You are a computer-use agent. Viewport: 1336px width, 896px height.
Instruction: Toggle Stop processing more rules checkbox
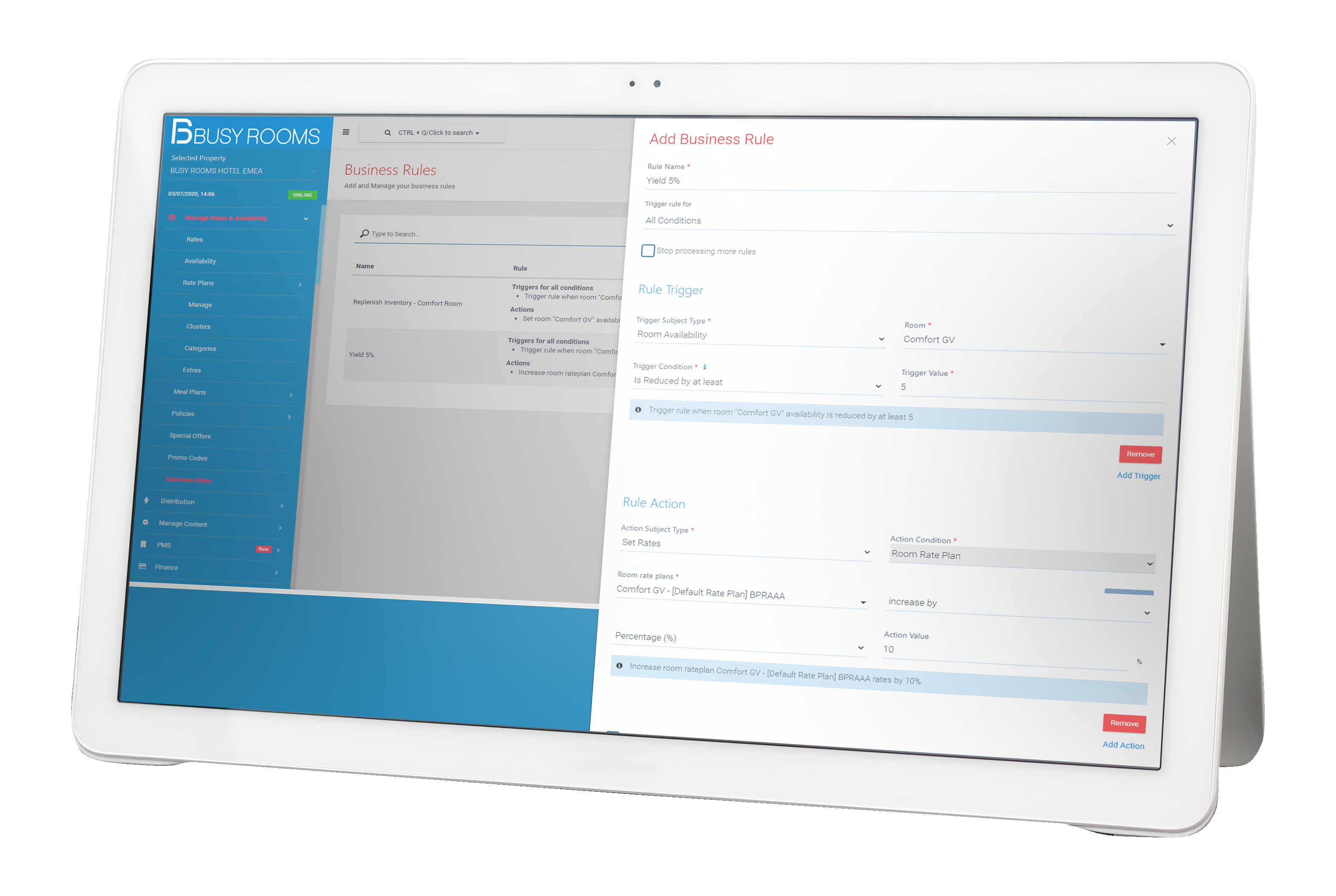tap(645, 251)
